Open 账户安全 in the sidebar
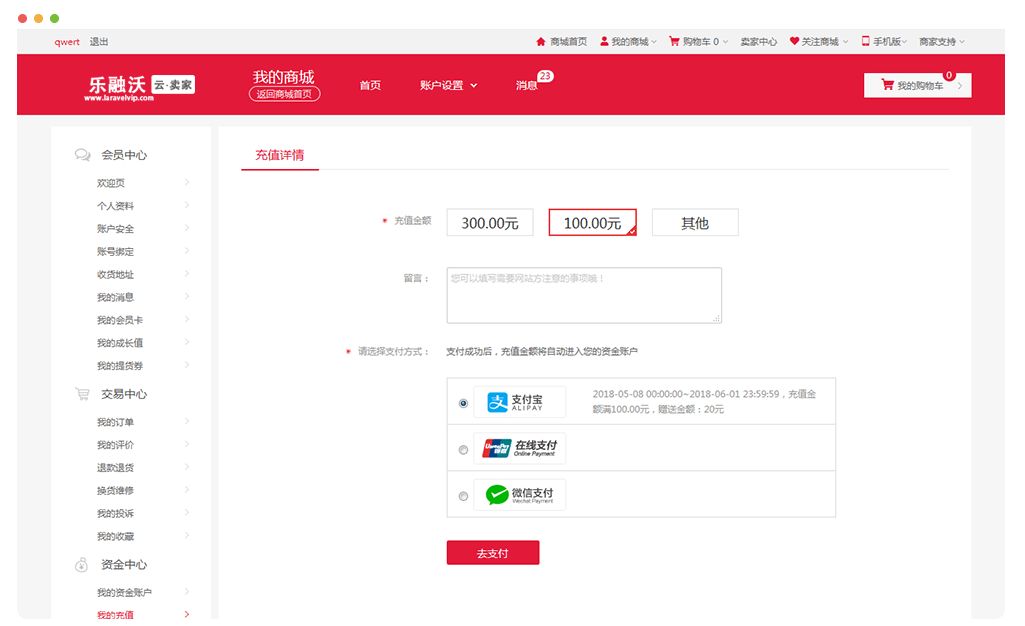 [116, 229]
